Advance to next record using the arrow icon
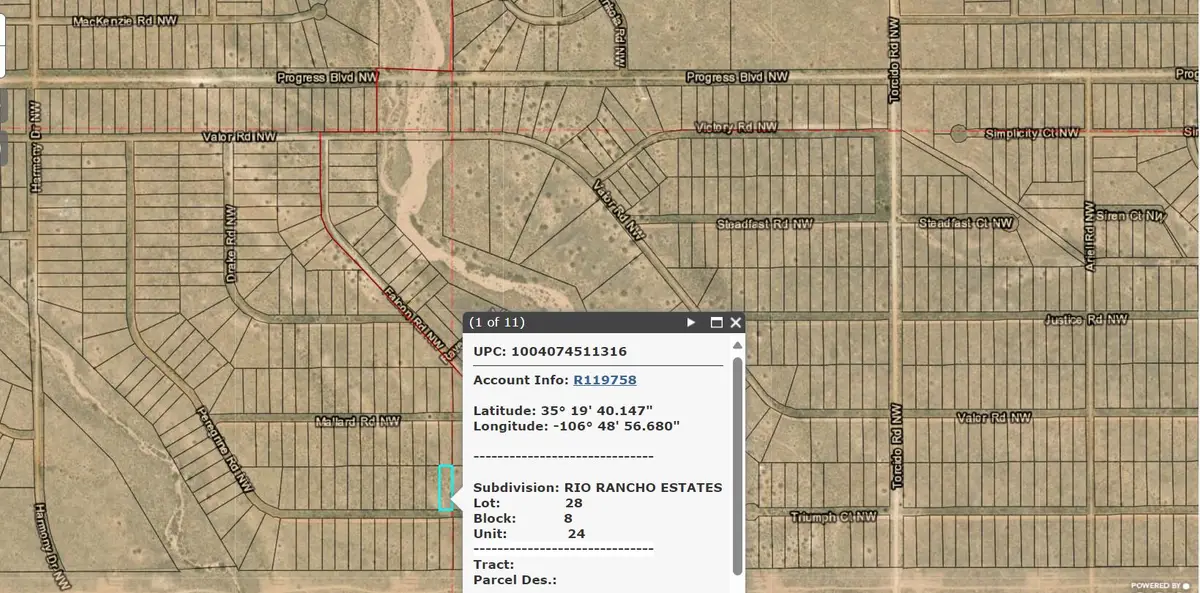1200x593 pixels. click(690, 322)
